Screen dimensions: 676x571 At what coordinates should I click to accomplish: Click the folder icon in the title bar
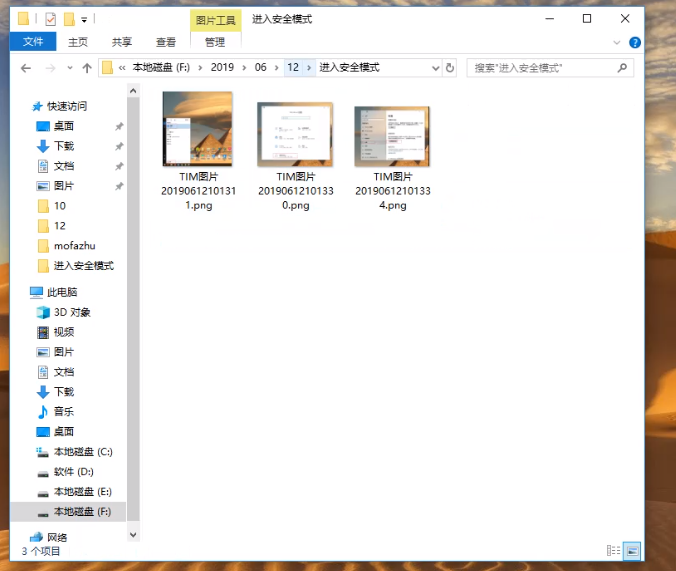[x=23, y=19]
